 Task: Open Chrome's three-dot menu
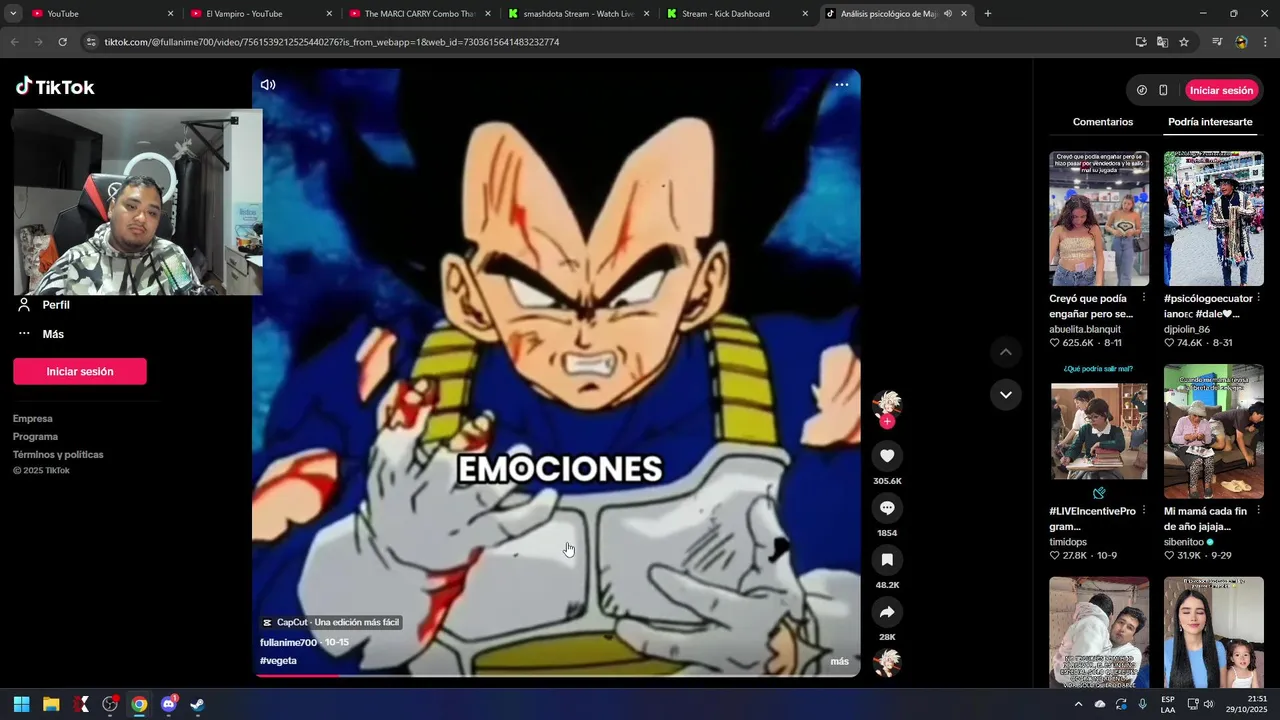click(1265, 42)
